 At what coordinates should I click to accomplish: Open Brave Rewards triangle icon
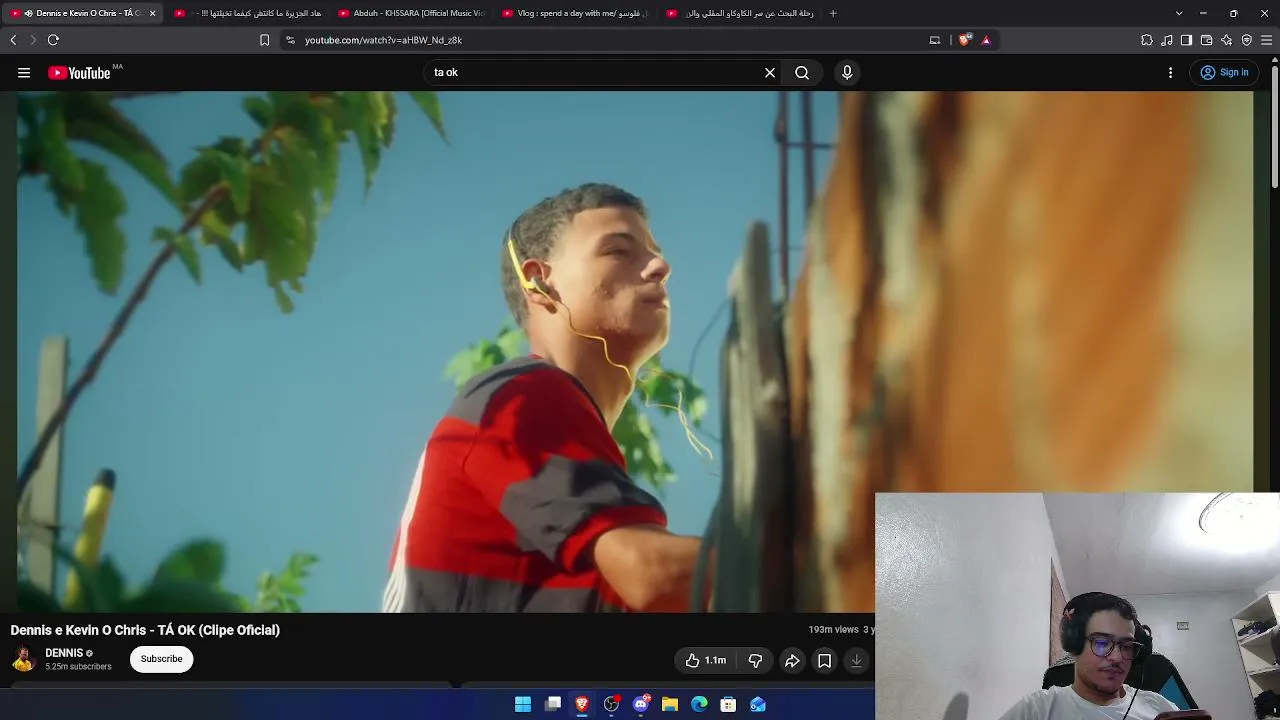click(986, 40)
